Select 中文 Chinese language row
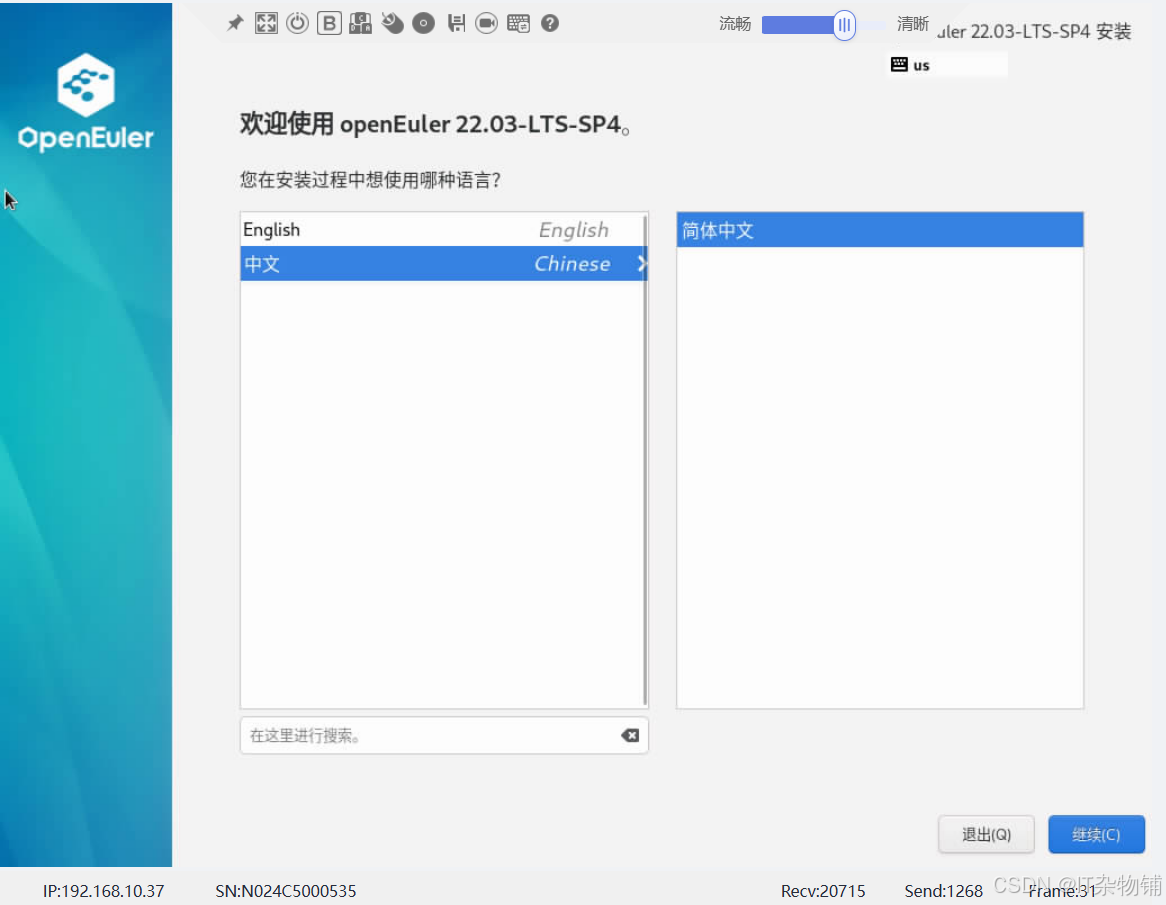The height and width of the screenshot is (905, 1166). click(x=444, y=263)
